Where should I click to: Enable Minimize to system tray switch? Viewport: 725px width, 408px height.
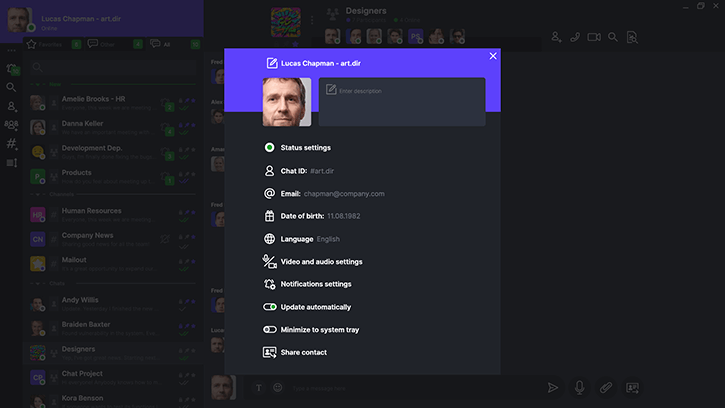click(x=270, y=330)
